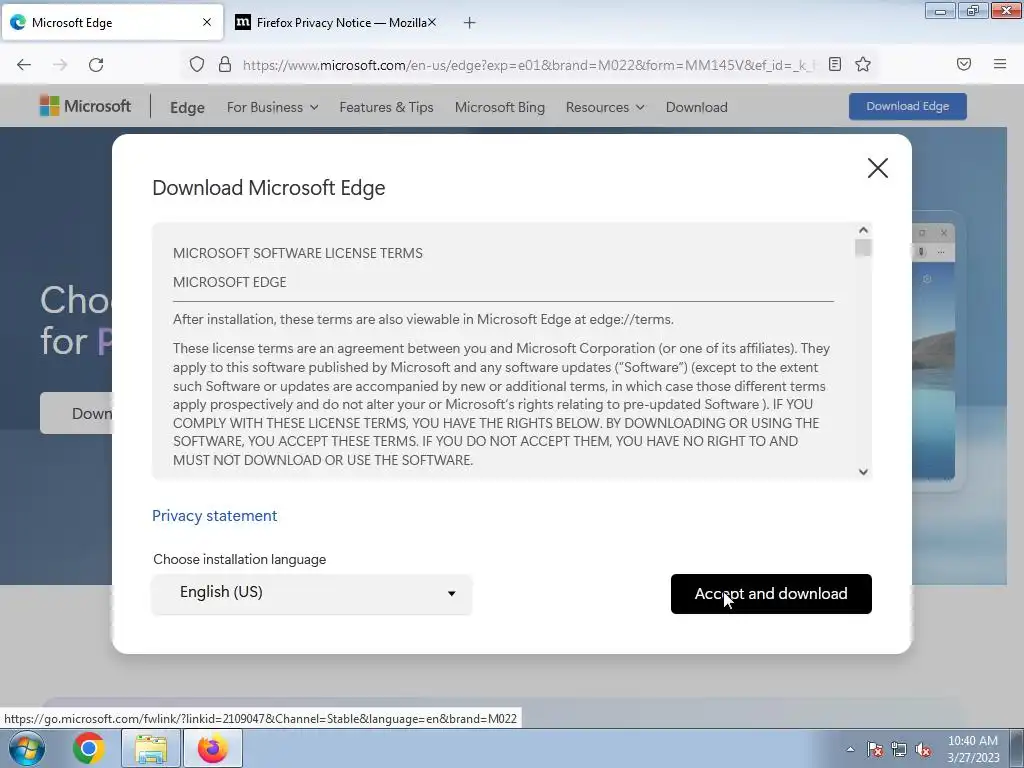This screenshot has width=1024, height=768.
Task: Open the Firefox hamburger menu
Action: [1000, 64]
